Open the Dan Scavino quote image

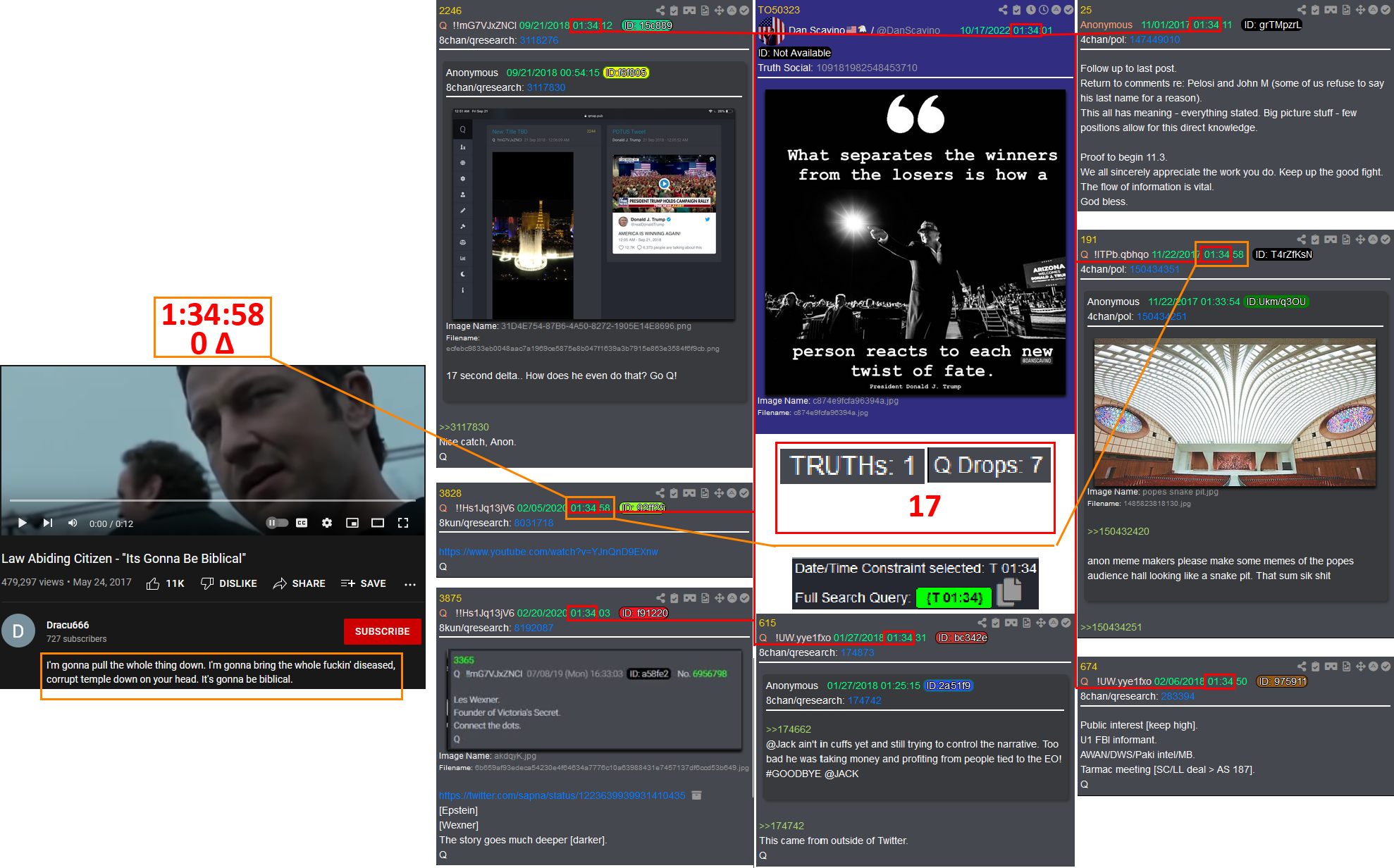tap(915, 242)
